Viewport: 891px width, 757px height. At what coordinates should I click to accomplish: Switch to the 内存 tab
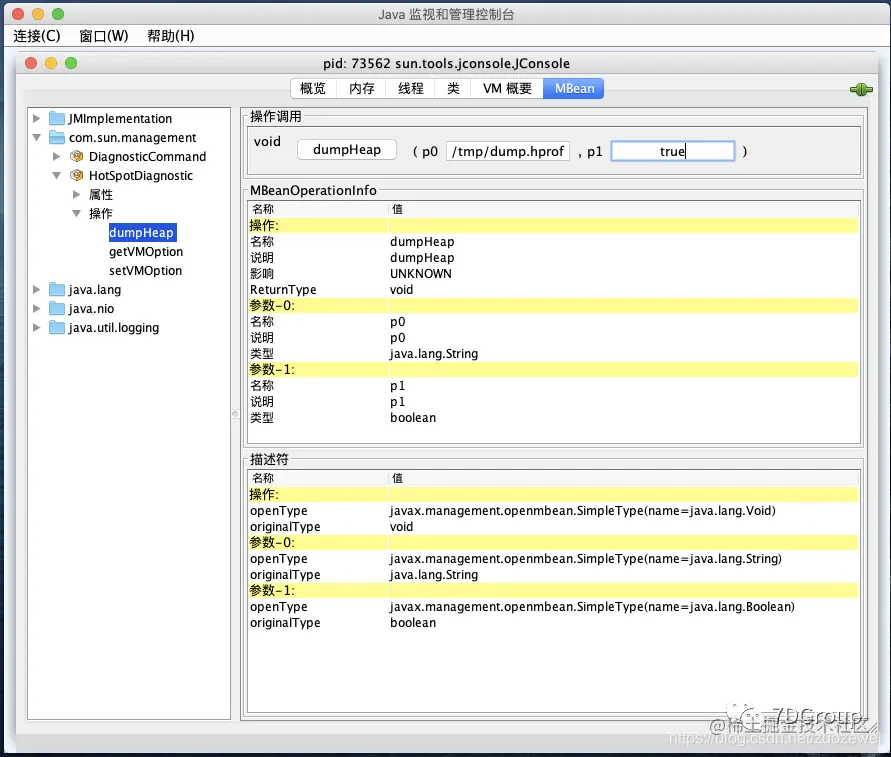361,89
